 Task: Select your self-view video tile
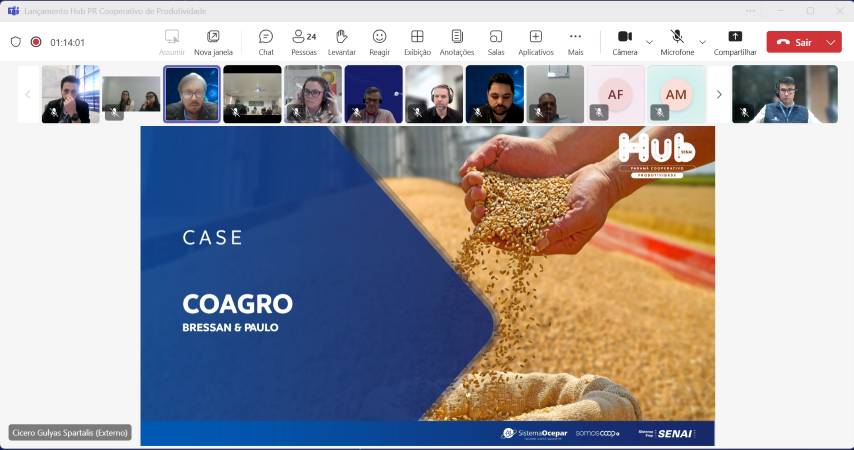785,94
